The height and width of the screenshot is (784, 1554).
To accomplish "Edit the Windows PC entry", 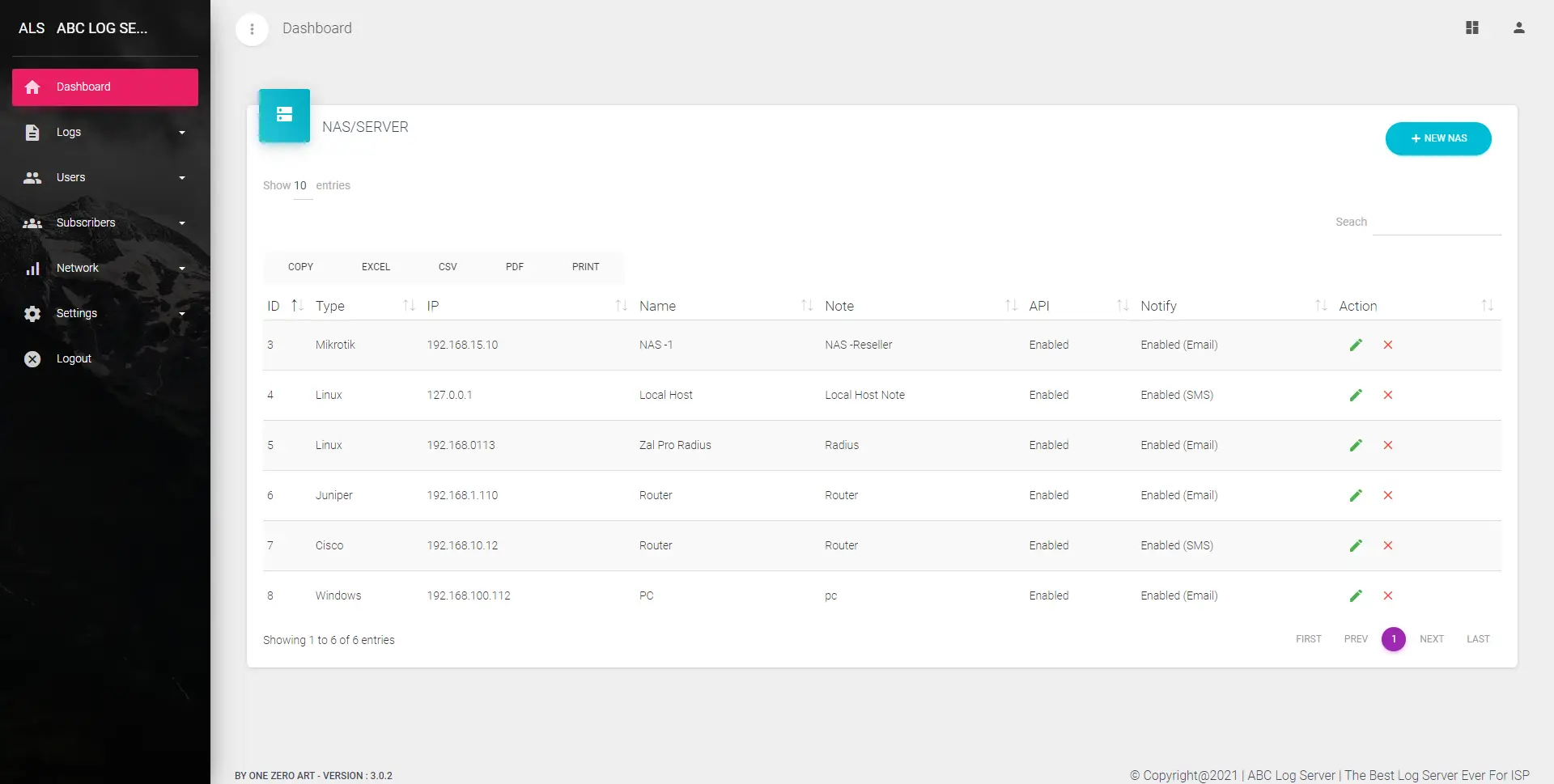I will (x=1356, y=595).
